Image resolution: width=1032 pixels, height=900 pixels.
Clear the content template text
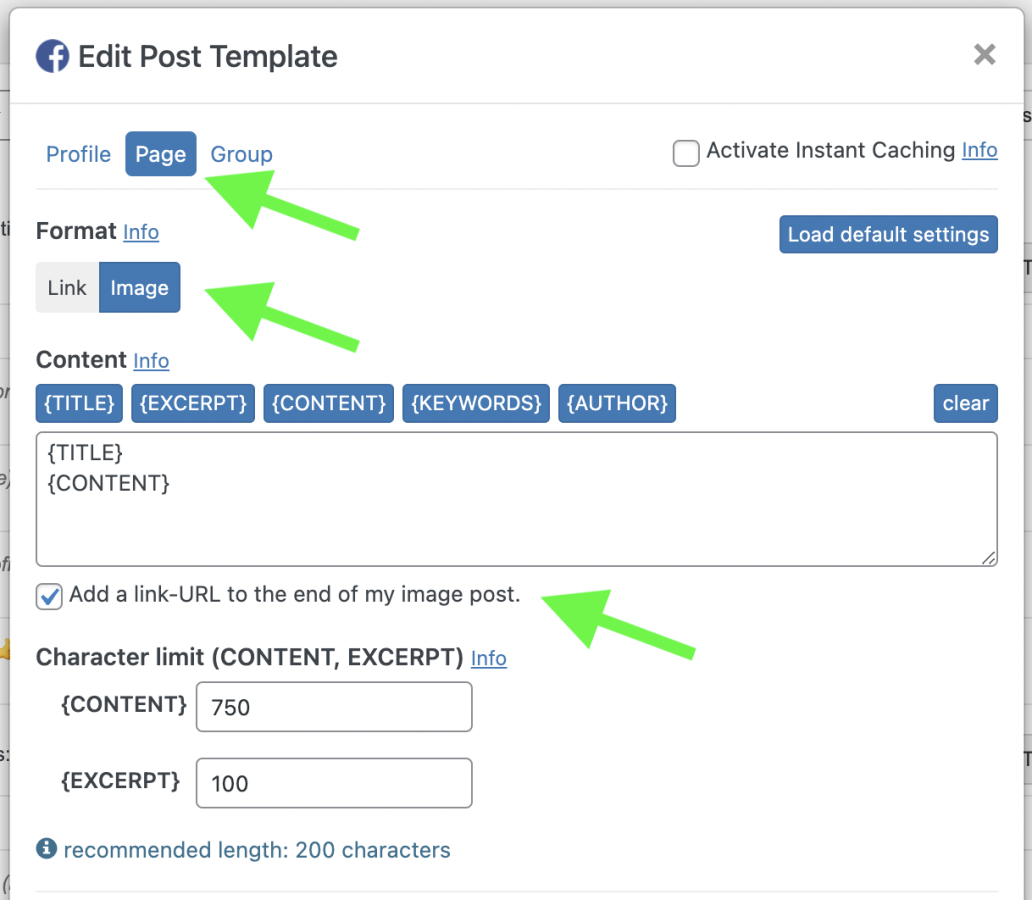[966, 404]
